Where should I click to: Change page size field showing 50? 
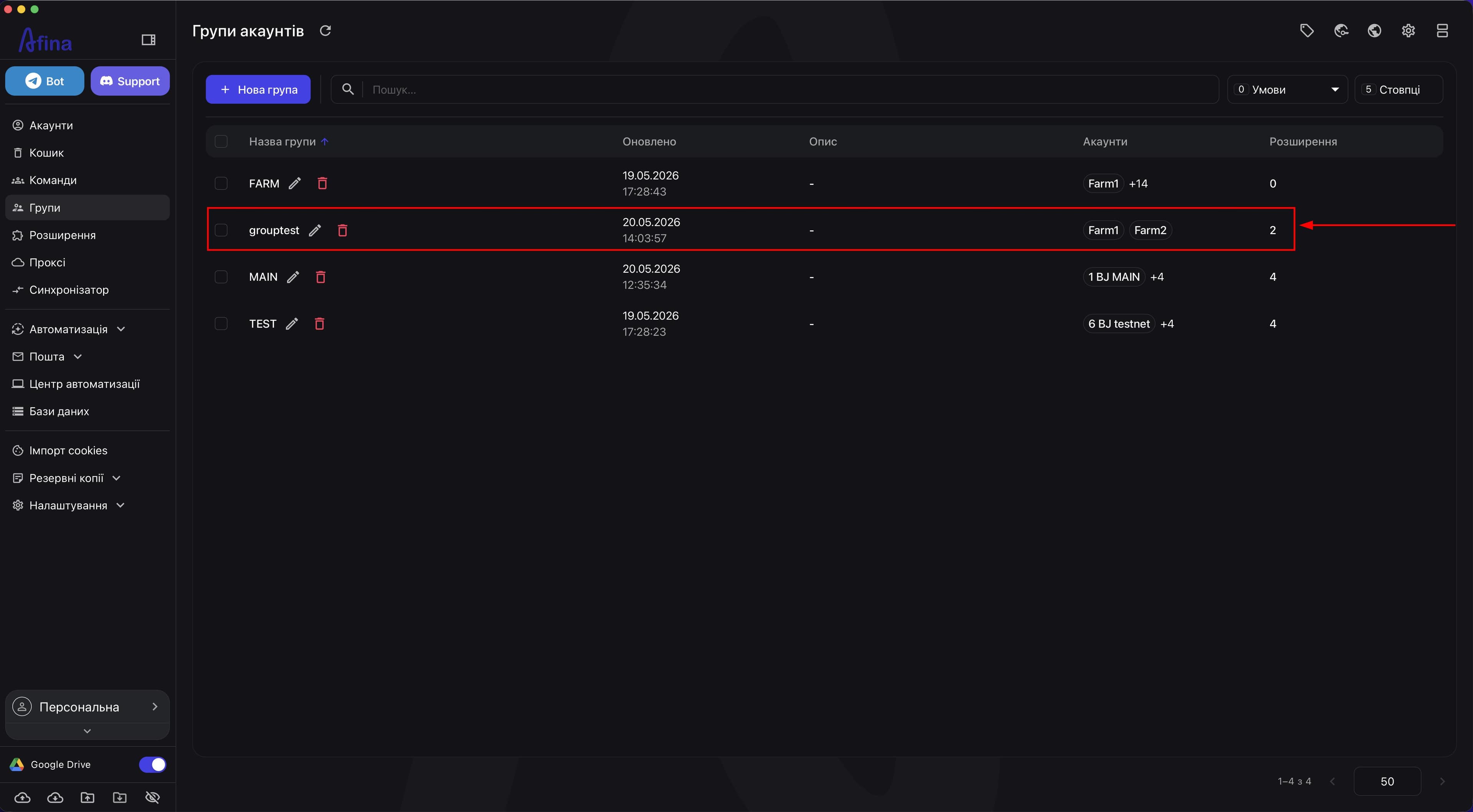(x=1387, y=782)
